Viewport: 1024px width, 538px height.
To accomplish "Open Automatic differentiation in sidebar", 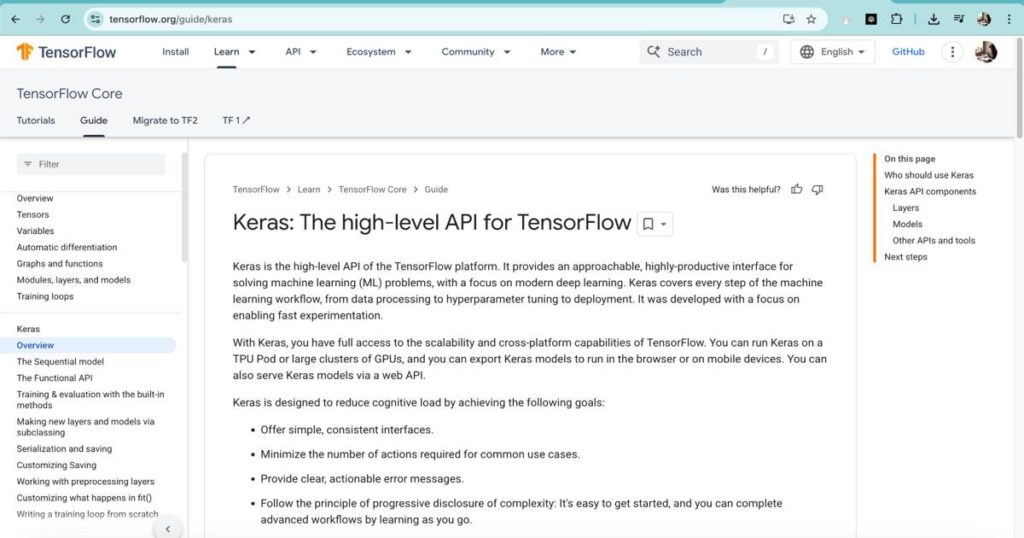I will click(x=67, y=247).
